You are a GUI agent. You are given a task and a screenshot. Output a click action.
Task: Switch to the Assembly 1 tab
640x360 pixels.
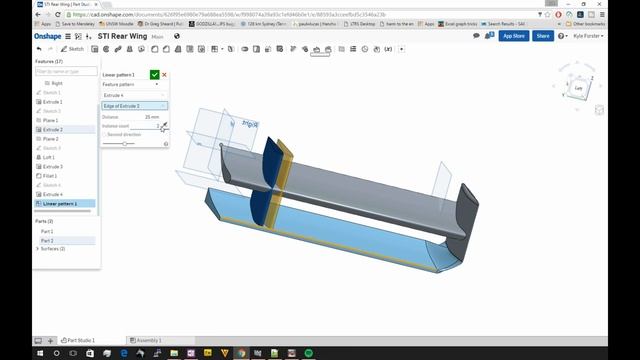click(x=145, y=340)
